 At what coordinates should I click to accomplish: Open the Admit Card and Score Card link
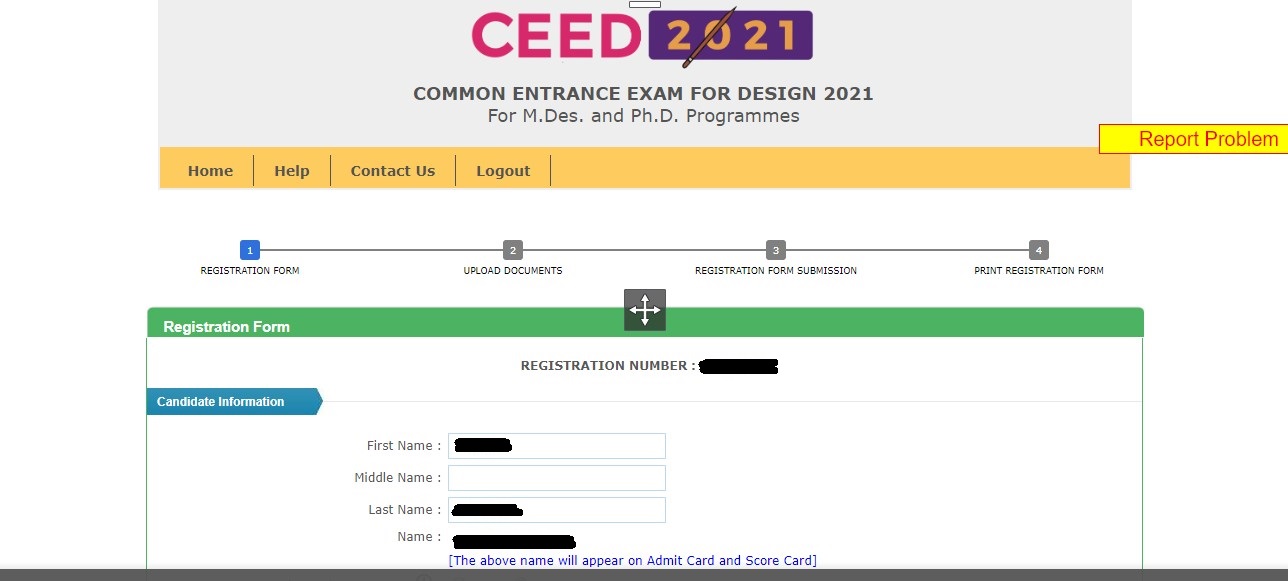point(633,560)
